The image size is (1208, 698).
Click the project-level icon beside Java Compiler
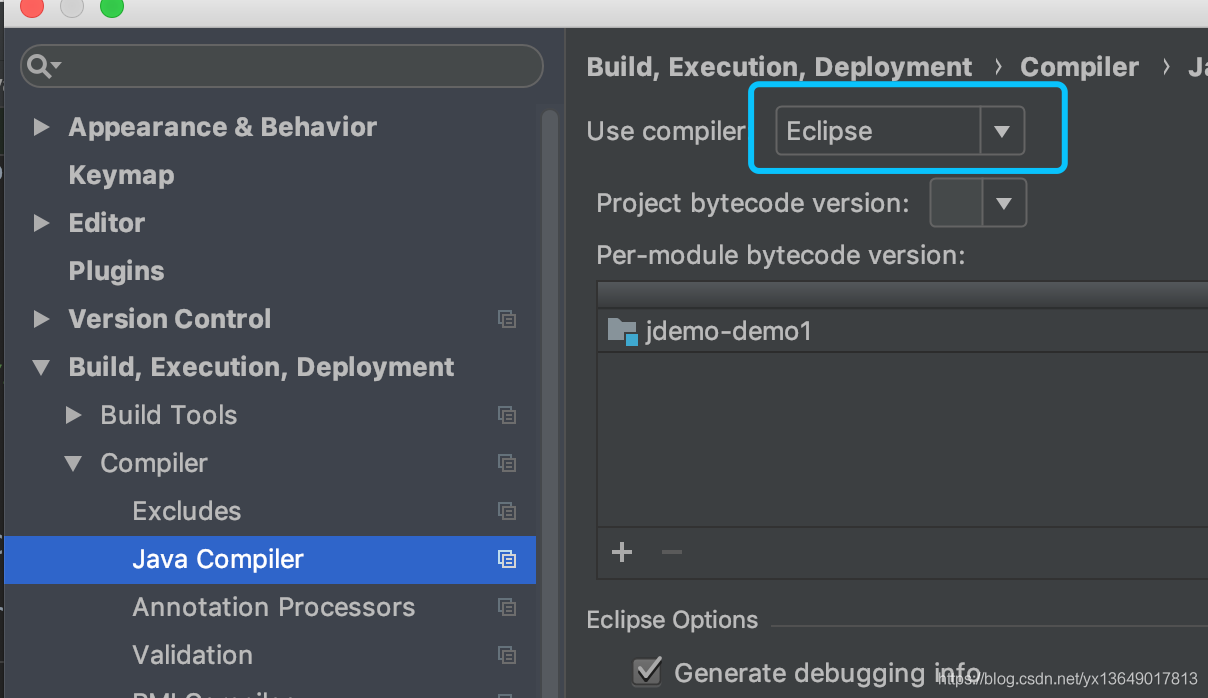tap(507, 559)
